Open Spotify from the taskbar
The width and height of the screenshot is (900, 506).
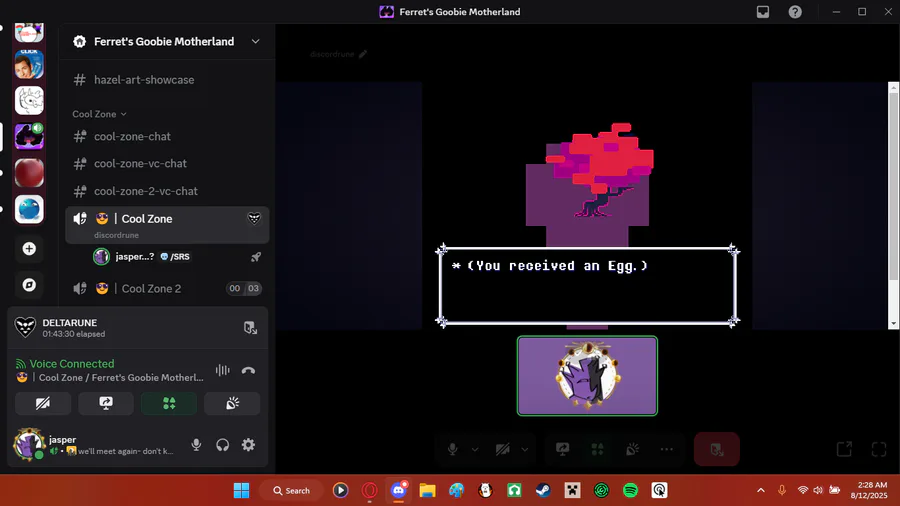(630, 491)
